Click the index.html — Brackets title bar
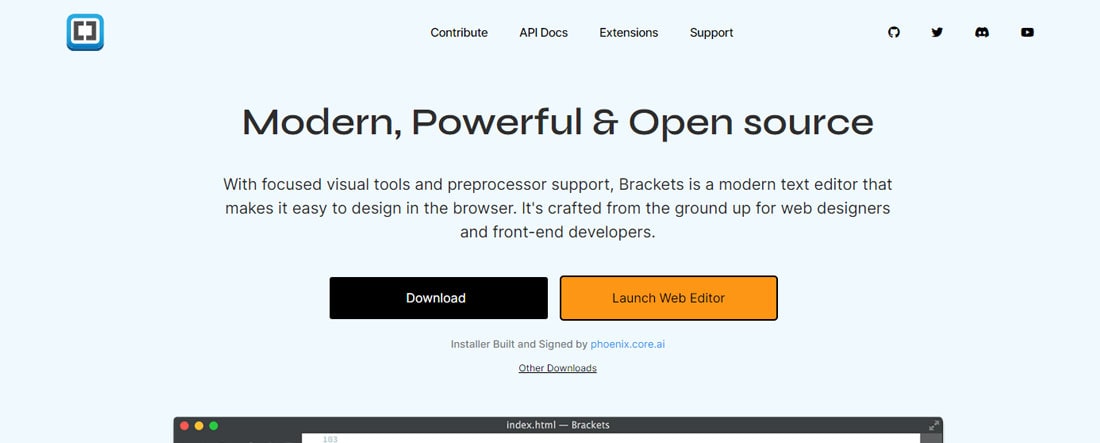Image resolution: width=1100 pixels, height=443 pixels. coord(557,425)
